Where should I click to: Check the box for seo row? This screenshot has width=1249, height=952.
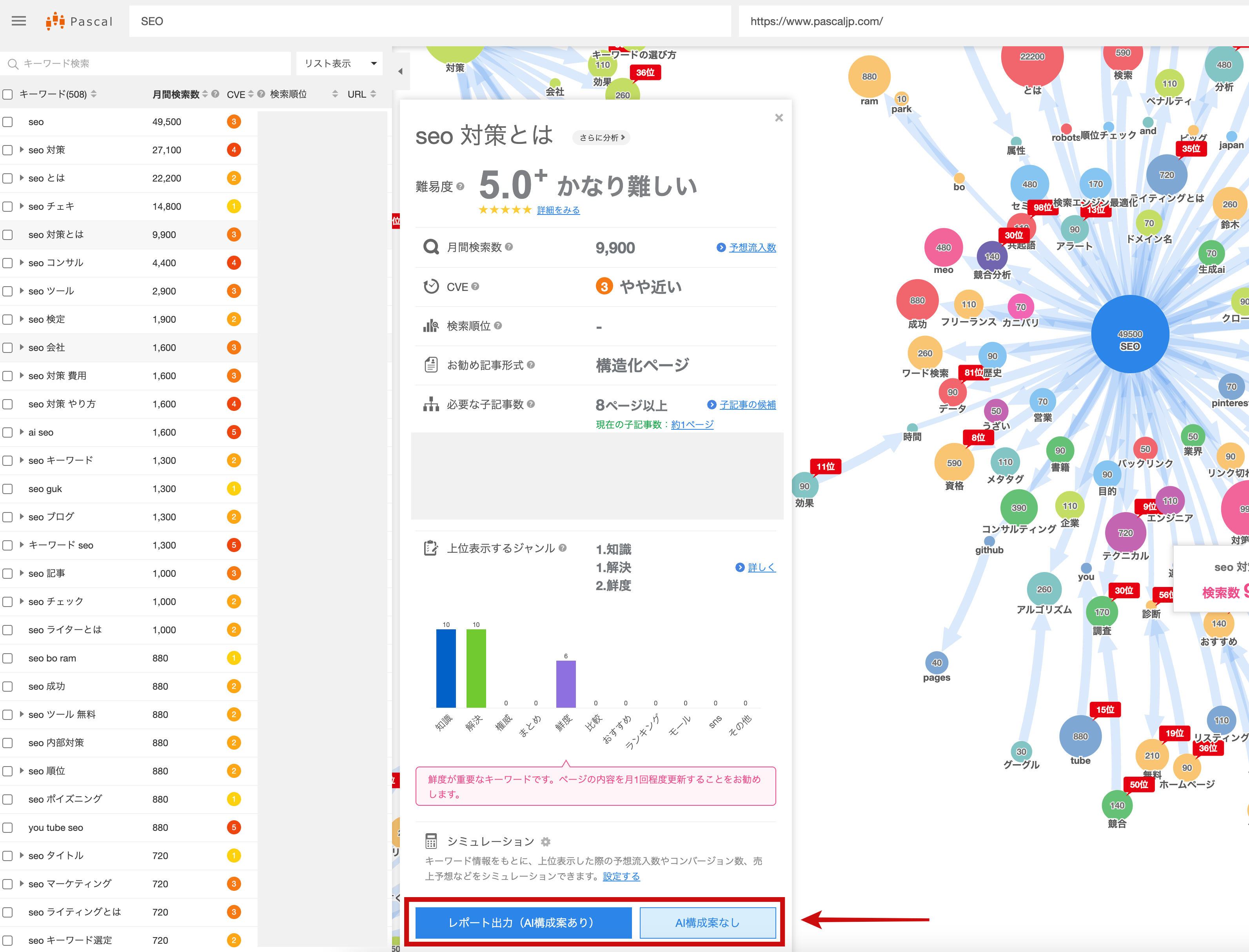[7, 122]
